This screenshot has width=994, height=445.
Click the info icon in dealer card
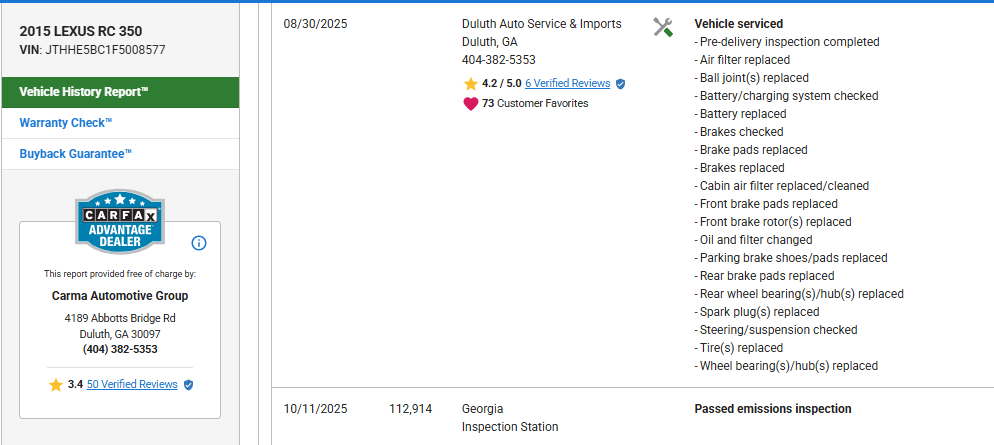[198, 243]
